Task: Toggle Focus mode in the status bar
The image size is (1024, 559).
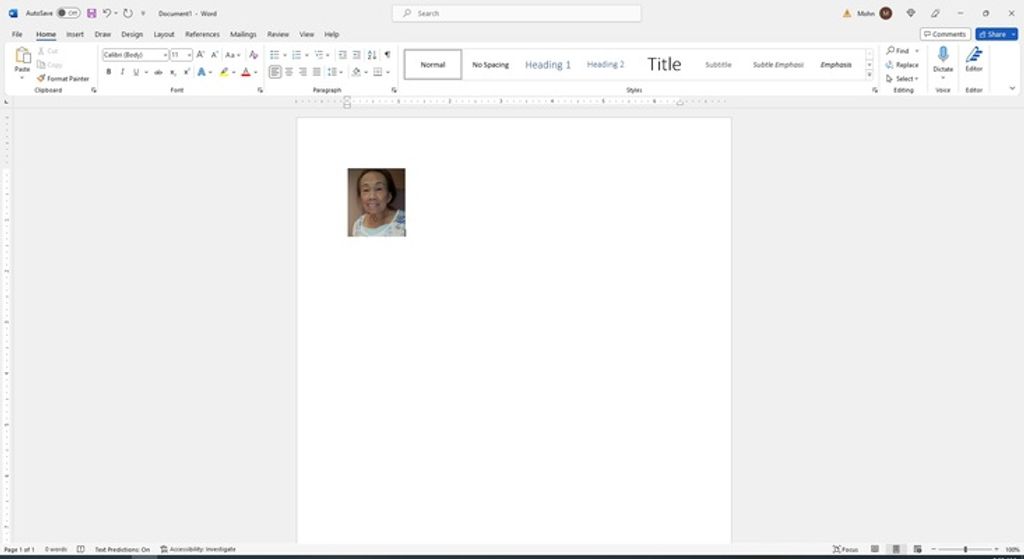Action: click(846, 549)
